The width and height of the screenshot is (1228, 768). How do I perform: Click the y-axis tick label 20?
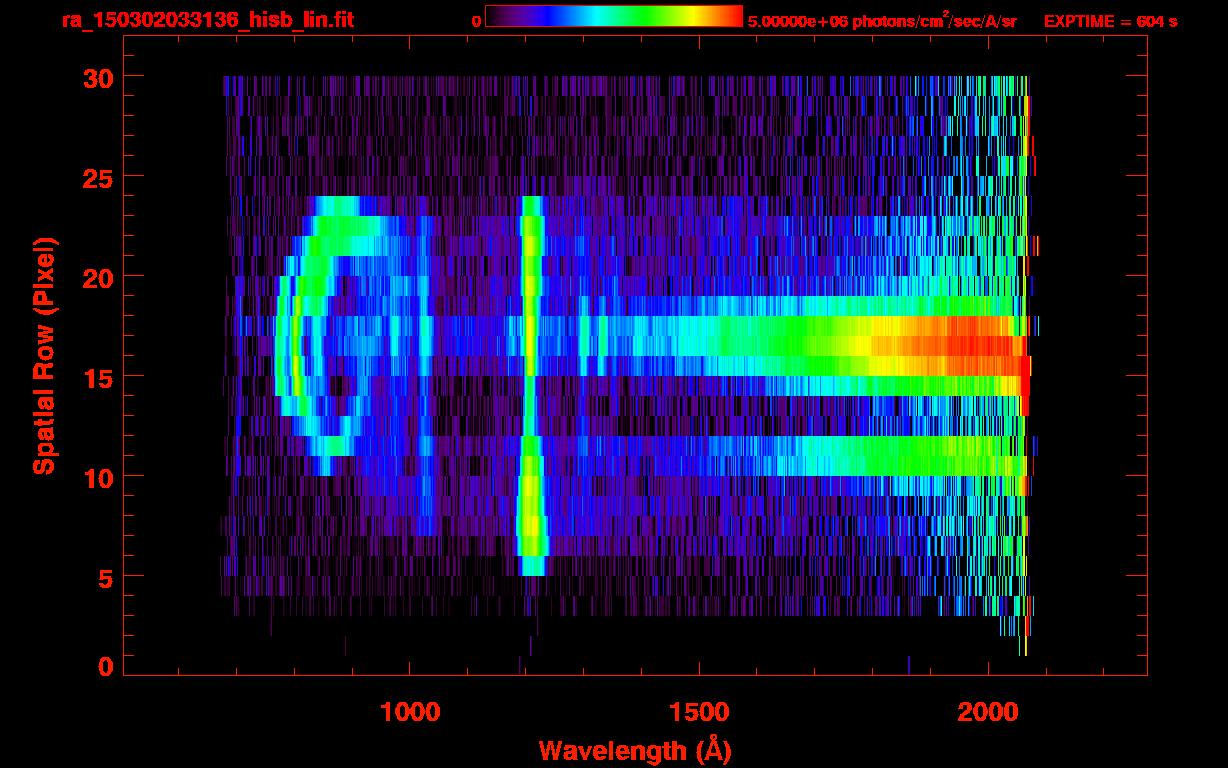[96, 277]
